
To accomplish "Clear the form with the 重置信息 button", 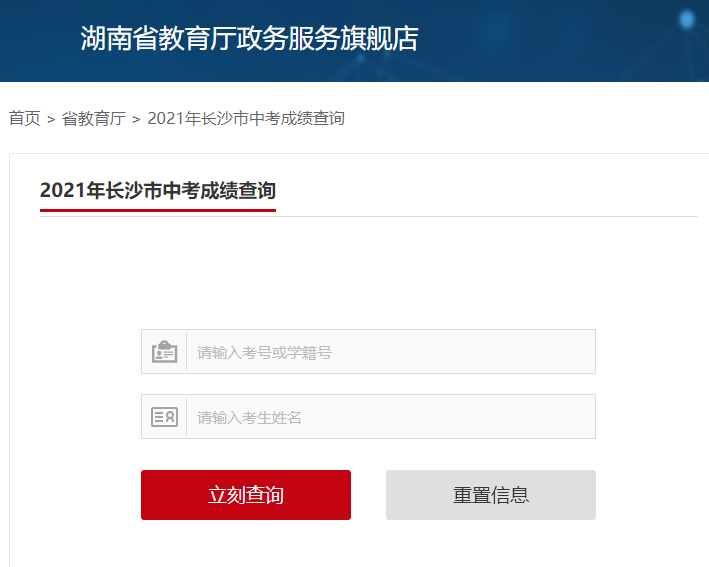I will pyautogui.click(x=491, y=495).
